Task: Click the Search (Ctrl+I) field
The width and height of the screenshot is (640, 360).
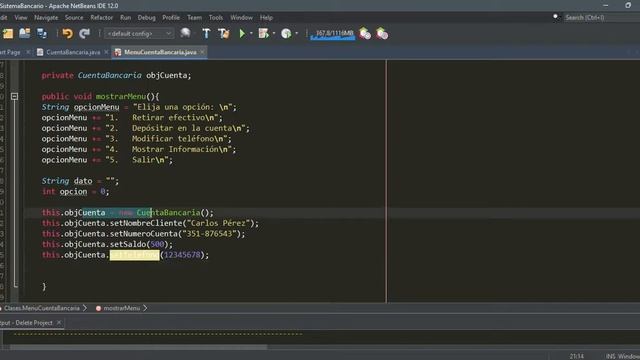Action: (602, 18)
